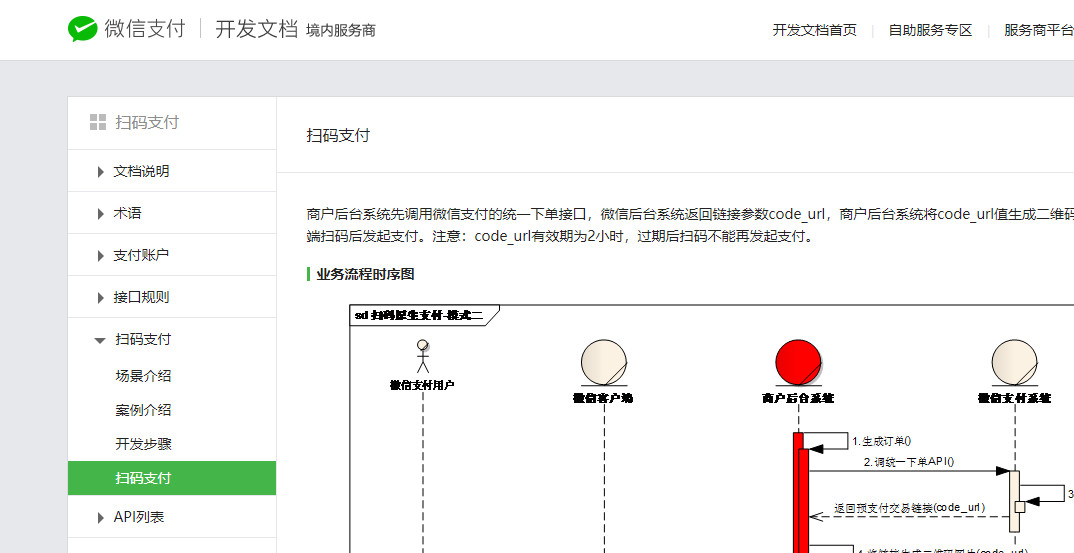The width and height of the screenshot is (1074, 553).
Task: Click the 业务流程时序图 section heading
Action: tap(365, 274)
